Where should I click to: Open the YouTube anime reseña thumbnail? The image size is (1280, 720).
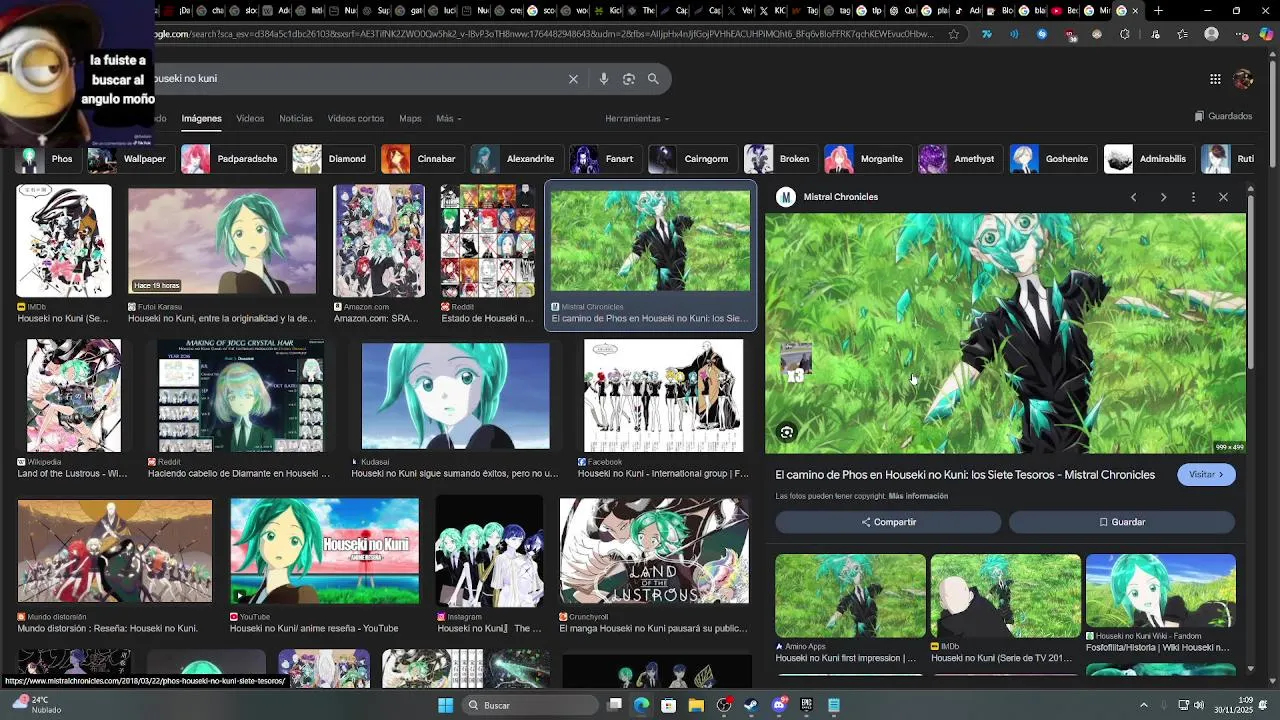[x=325, y=551]
